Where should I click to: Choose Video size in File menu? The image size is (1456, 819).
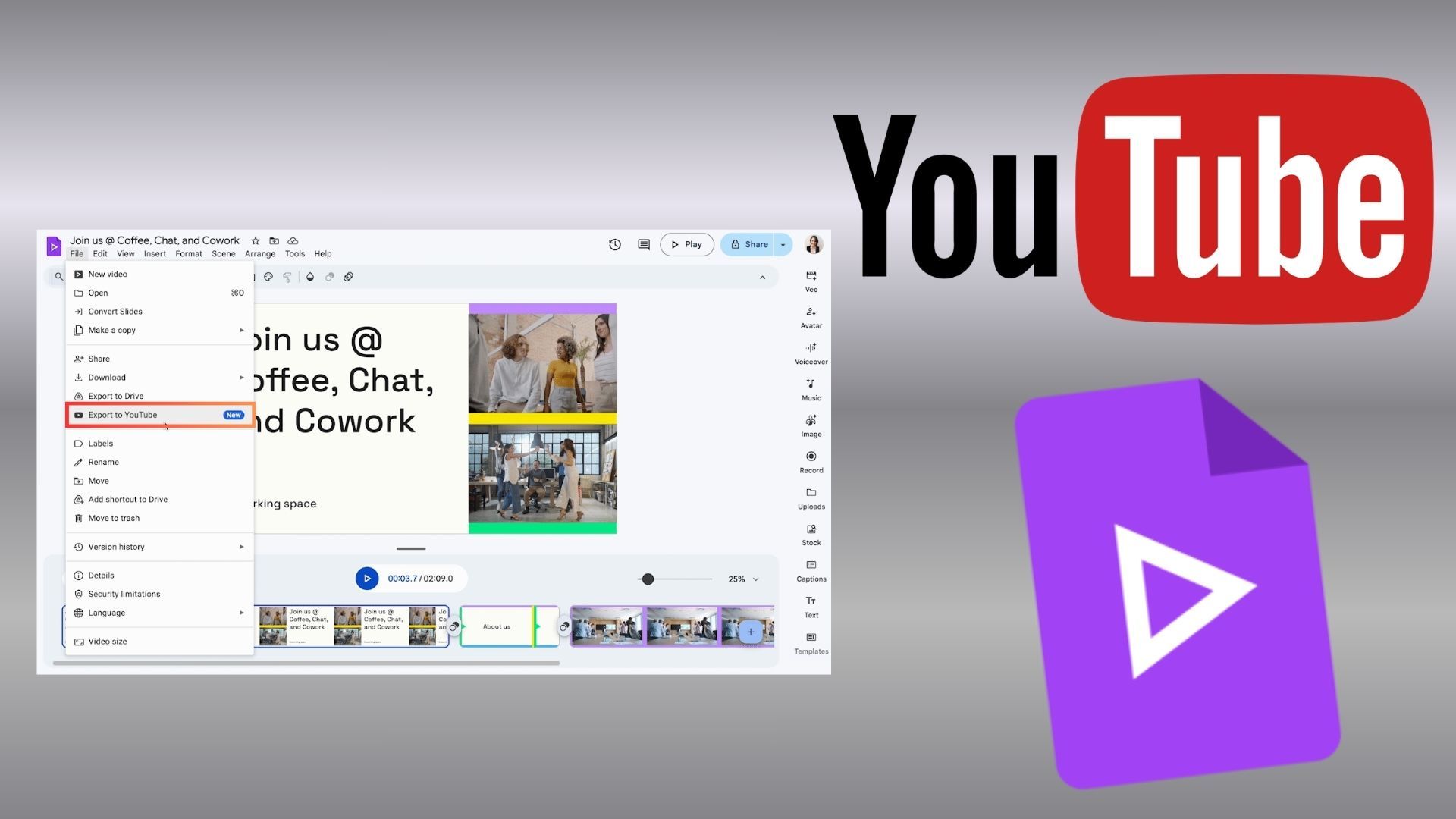(x=160, y=642)
